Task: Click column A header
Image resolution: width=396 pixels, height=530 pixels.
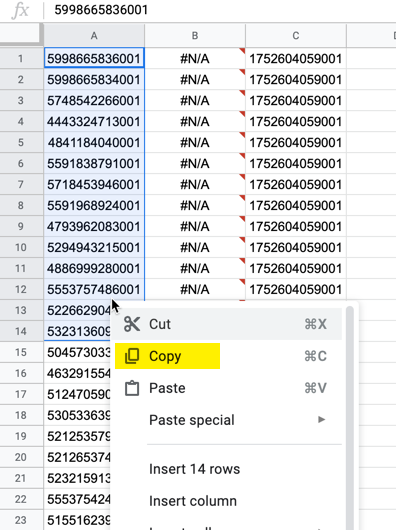Action: pyautogui.click(x=94, y=35)
